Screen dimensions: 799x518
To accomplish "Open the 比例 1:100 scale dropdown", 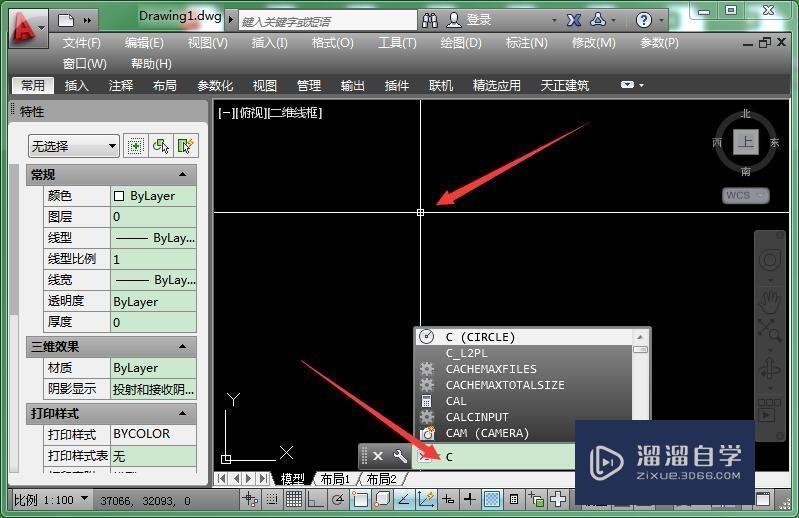I will (x=50, y=500).
